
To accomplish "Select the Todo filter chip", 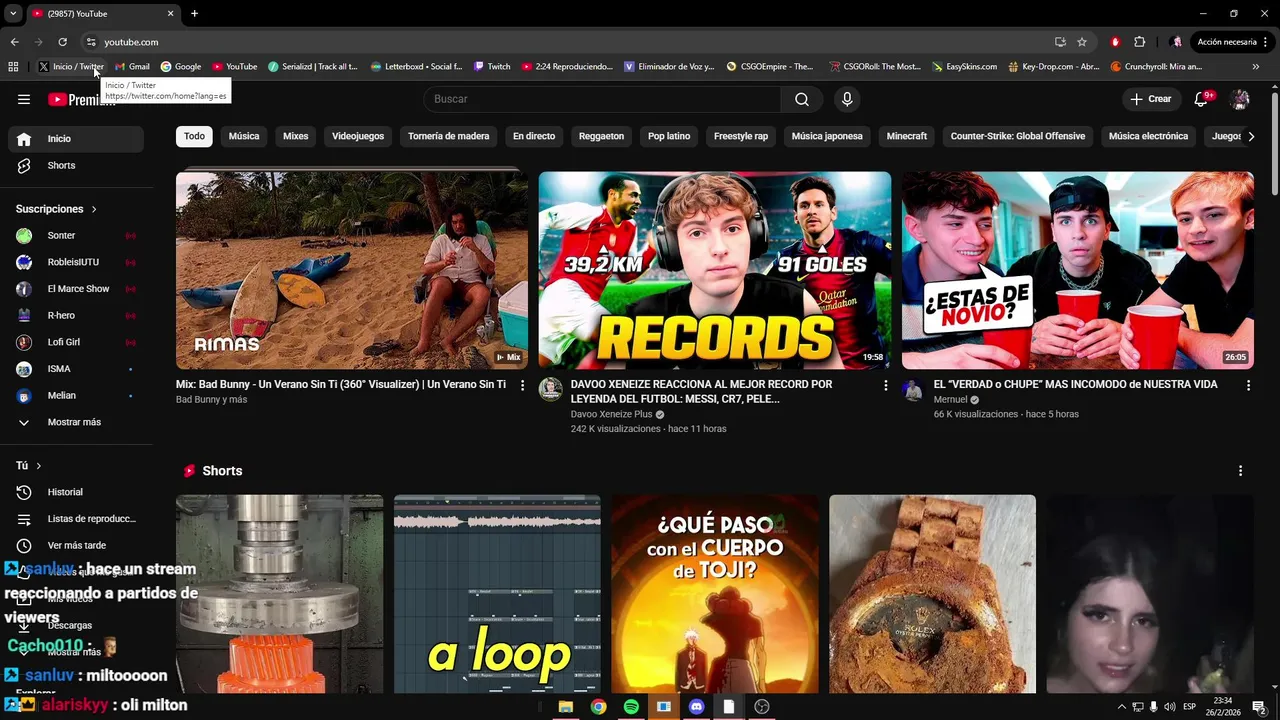I will tap(194, 136).
